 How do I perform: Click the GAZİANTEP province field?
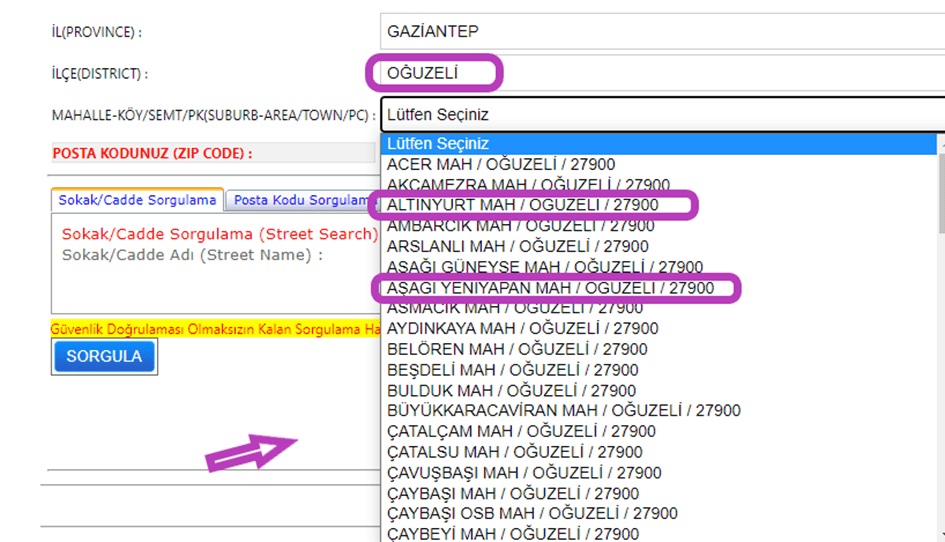(660, 31)
